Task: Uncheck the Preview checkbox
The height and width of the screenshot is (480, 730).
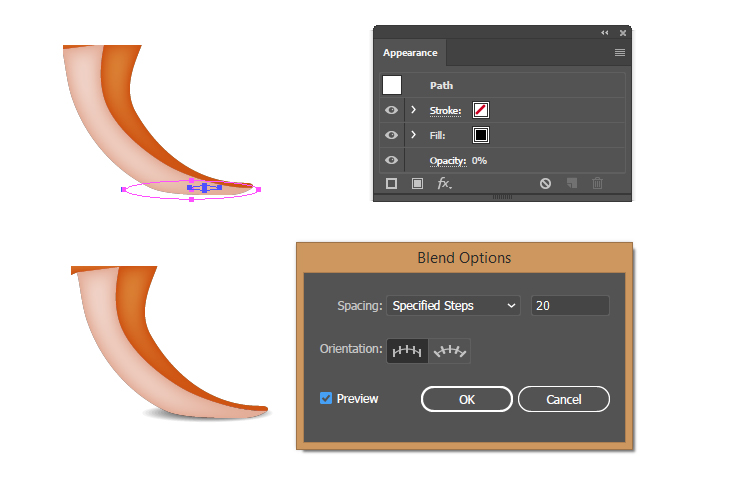Action: pyautogui.click(x=326, y=398)
